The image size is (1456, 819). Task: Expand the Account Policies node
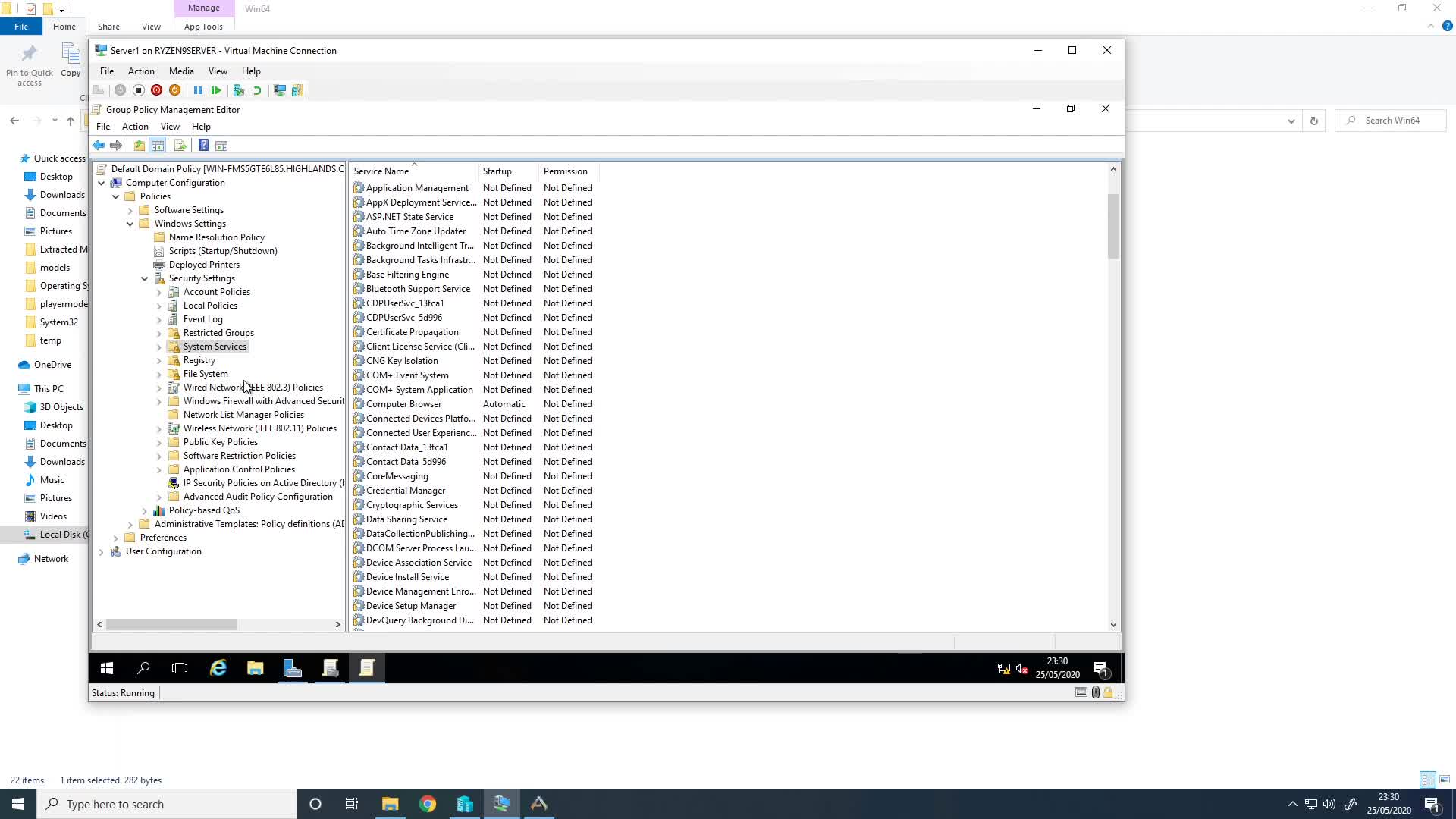point(159,292)
